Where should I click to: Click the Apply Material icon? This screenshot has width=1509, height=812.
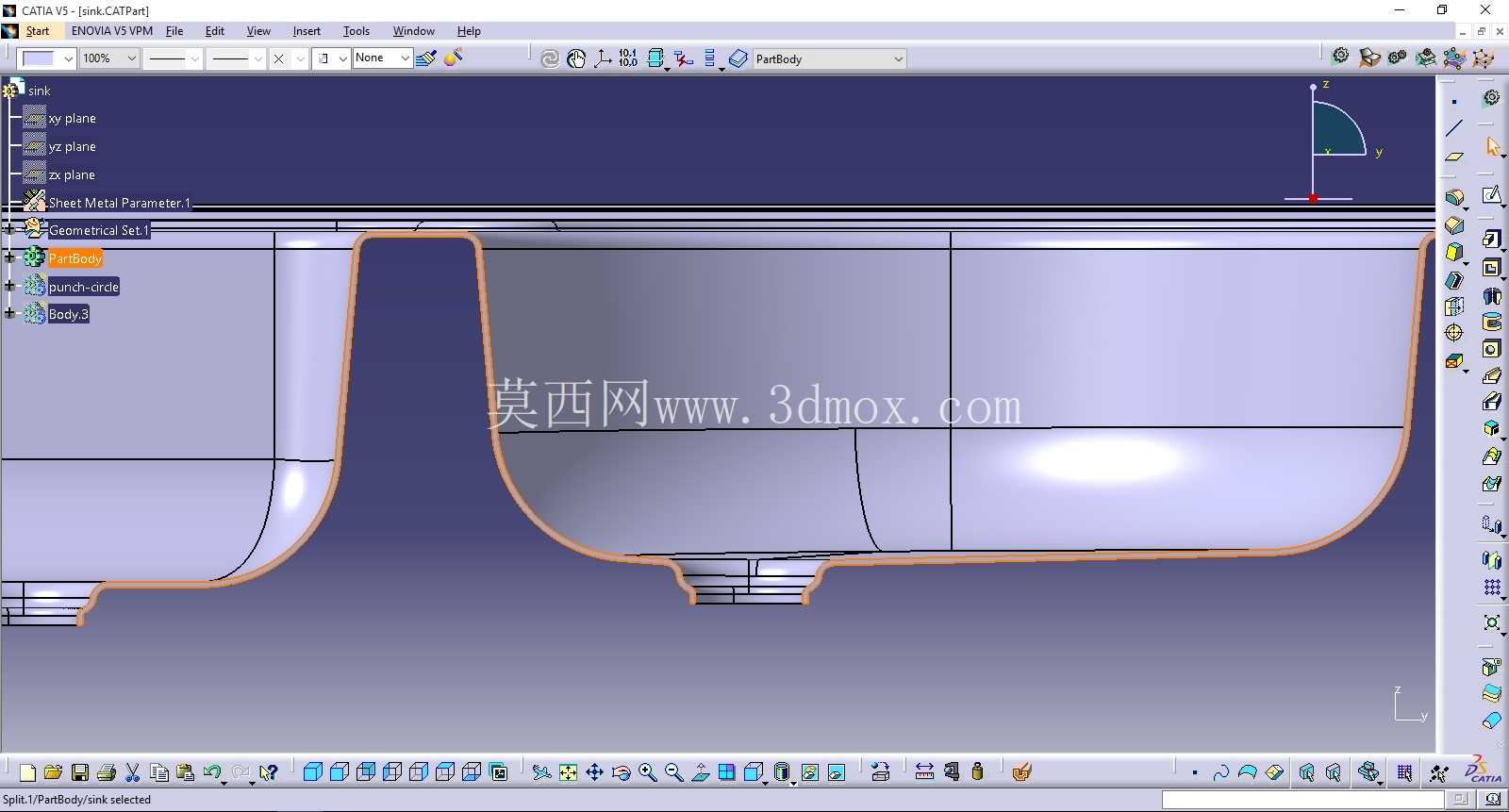click(1021, 772)
